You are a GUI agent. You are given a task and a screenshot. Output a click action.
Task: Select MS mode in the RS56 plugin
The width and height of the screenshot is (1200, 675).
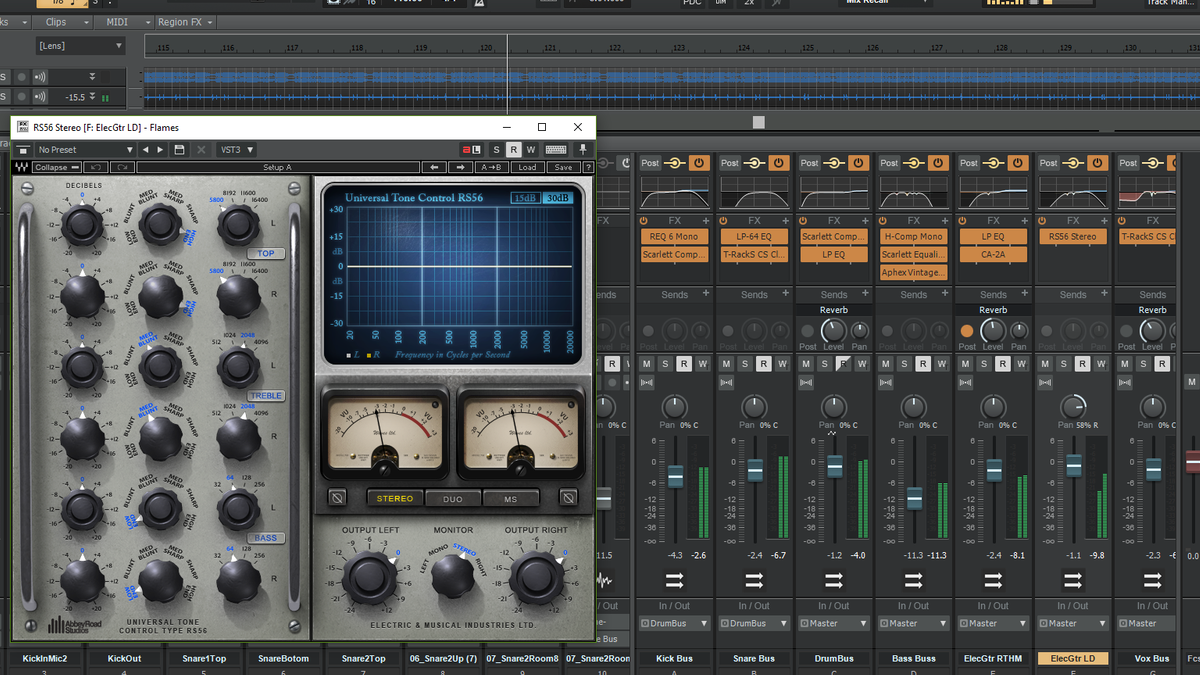(x=511, y=497)
